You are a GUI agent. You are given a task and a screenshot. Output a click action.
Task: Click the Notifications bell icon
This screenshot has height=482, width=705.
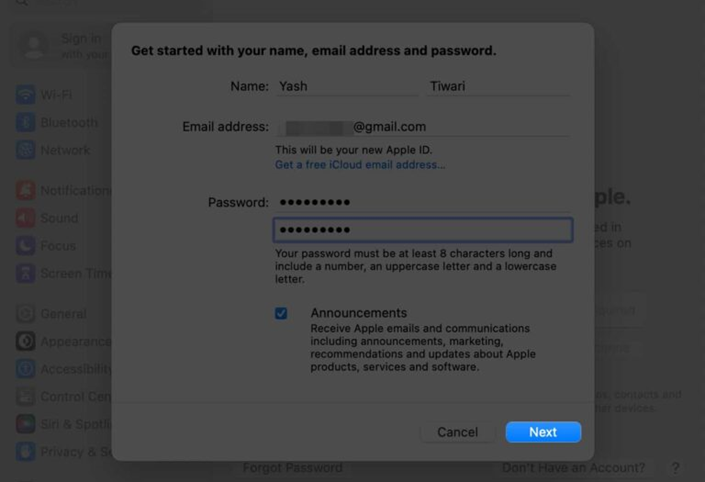(25, 191)
